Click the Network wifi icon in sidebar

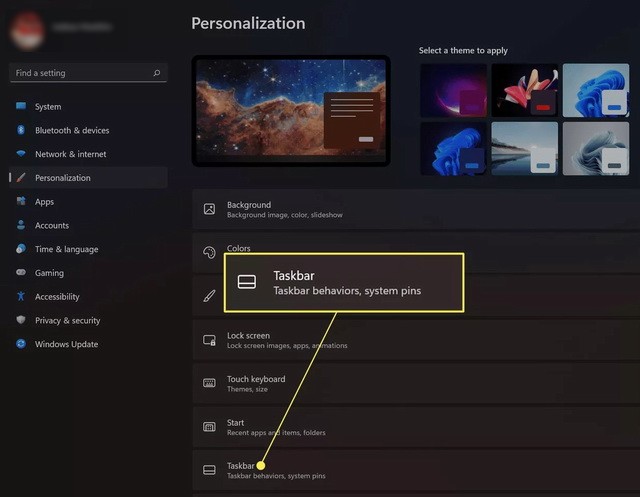pos(21,154)
